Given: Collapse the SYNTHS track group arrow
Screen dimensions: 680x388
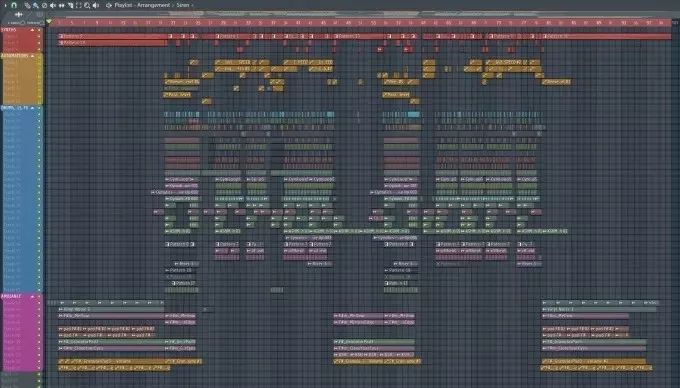Looking at the screenshot, I should (32, 30).
